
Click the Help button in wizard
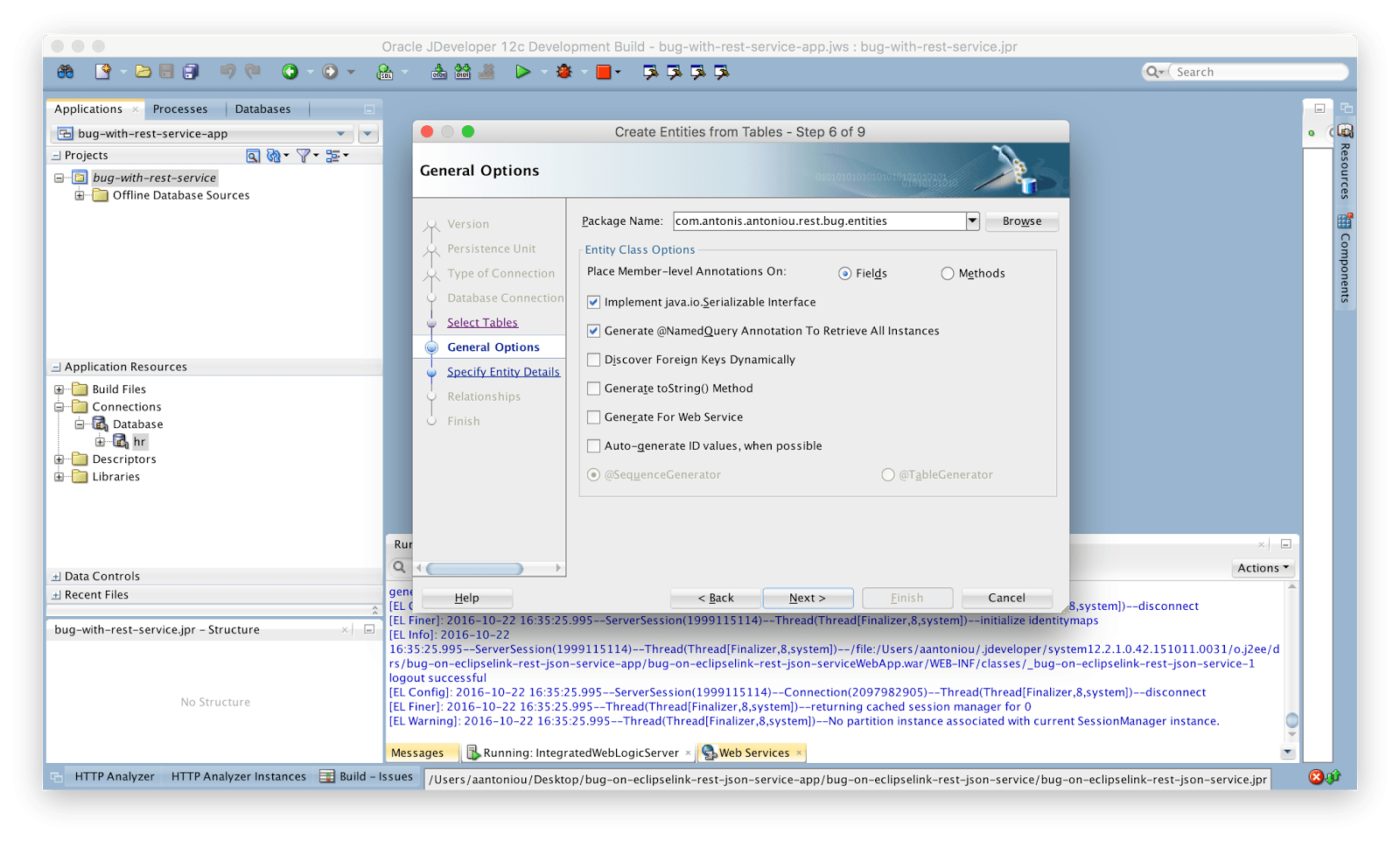click(x=467, y=598)
